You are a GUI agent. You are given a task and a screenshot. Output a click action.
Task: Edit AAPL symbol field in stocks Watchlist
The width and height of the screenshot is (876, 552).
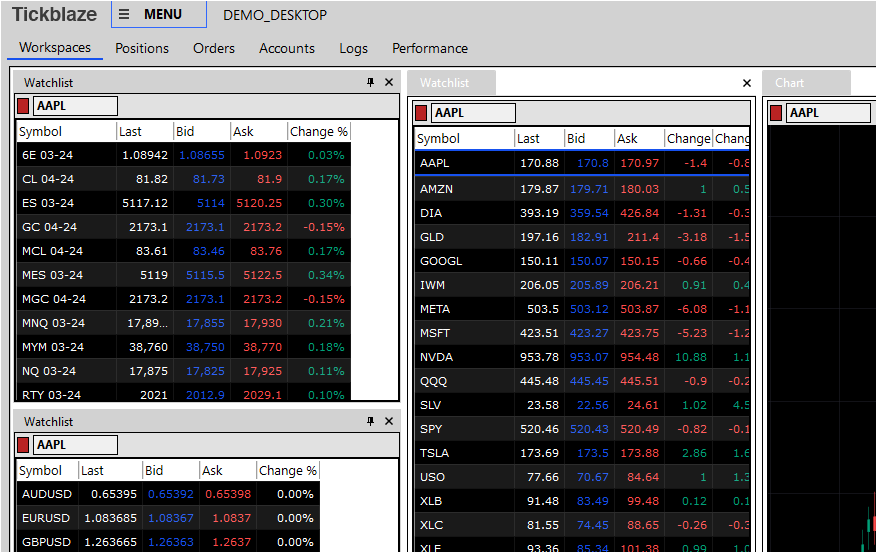tap(473, 113)
